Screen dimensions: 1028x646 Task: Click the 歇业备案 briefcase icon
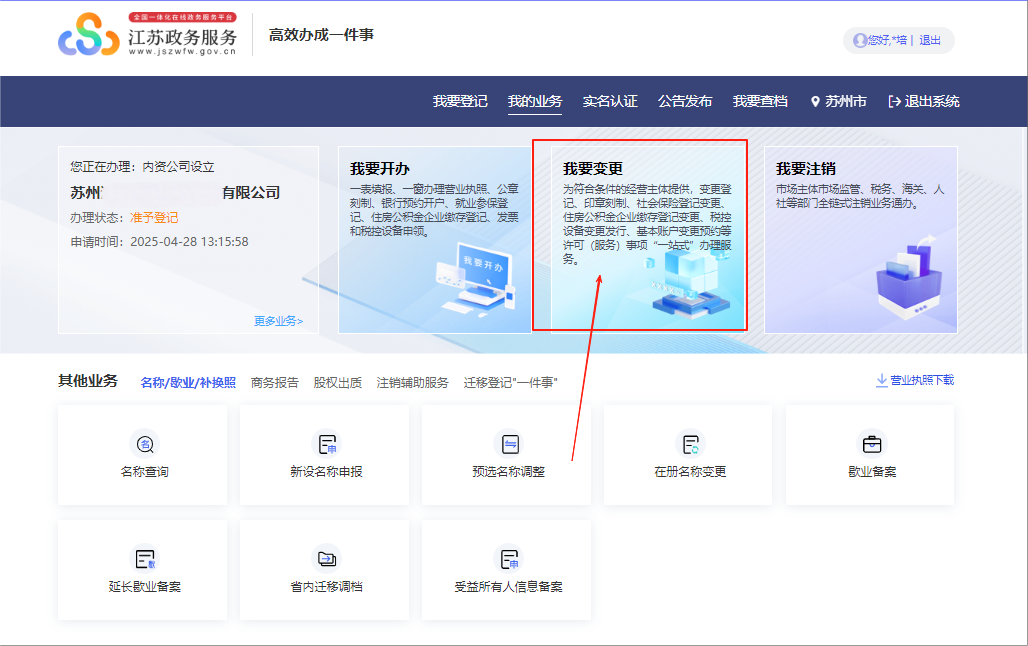872,445
